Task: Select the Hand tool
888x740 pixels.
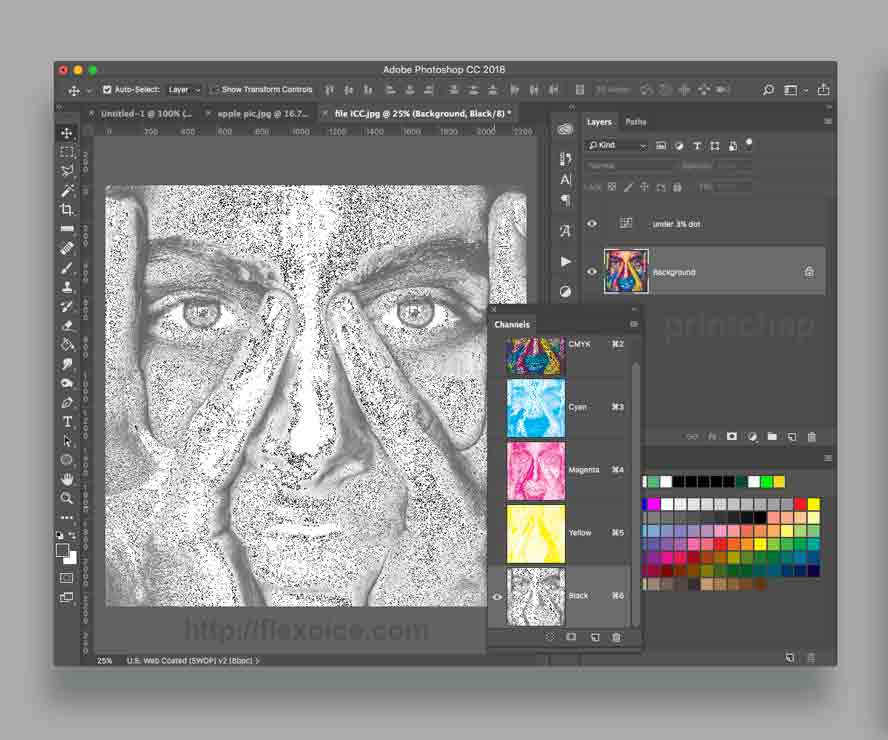Action: 67,479
